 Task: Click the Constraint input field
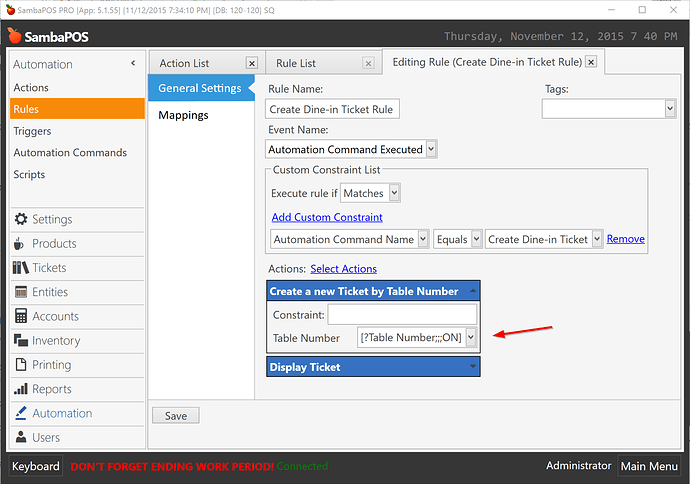point(402,315)
